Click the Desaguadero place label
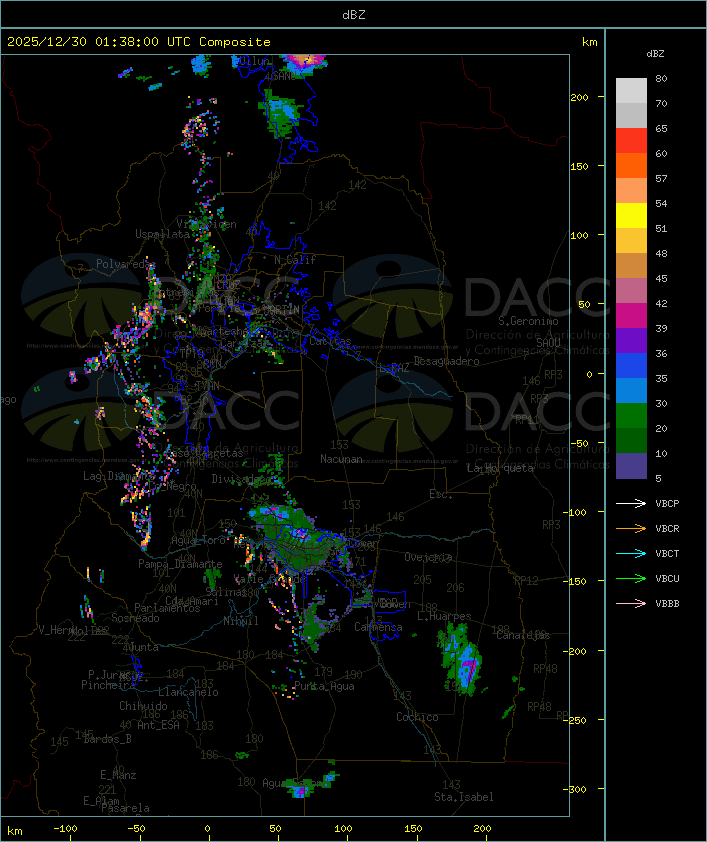The image size is (707, 842). tap(447, 361)
